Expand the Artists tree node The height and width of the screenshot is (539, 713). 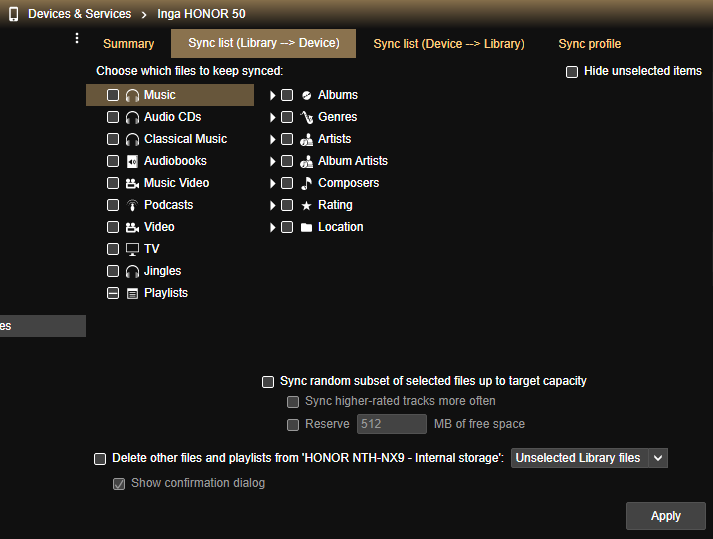(x=272, y=139)
